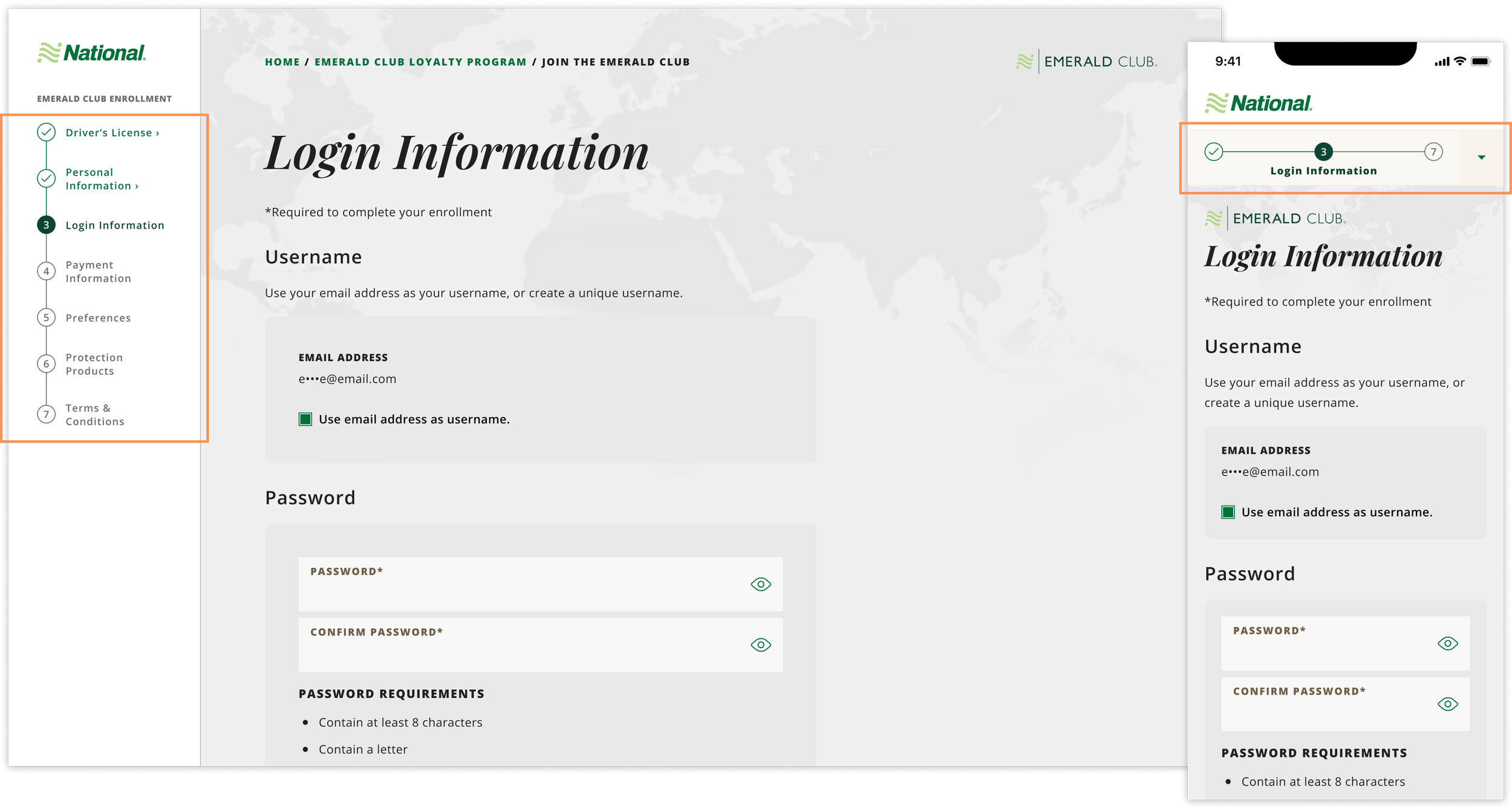Show the desktop Confirm Password text
Screen dimensions: 1512x809
[760, 645]
